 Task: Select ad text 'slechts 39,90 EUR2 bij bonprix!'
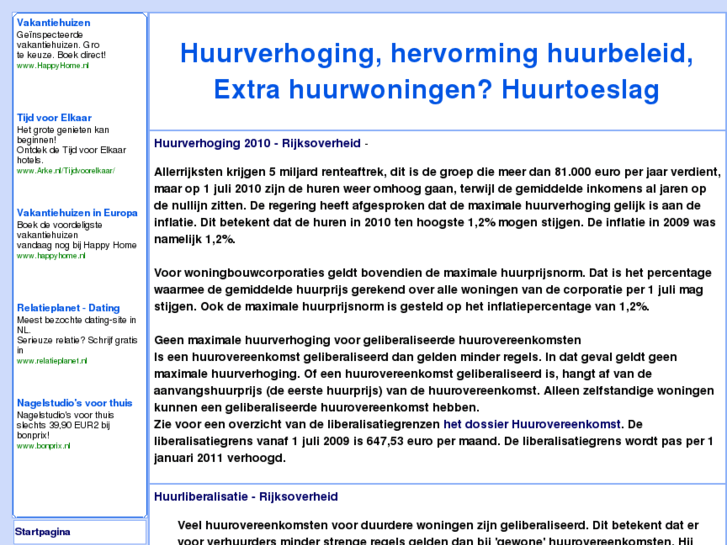point(63,430)
